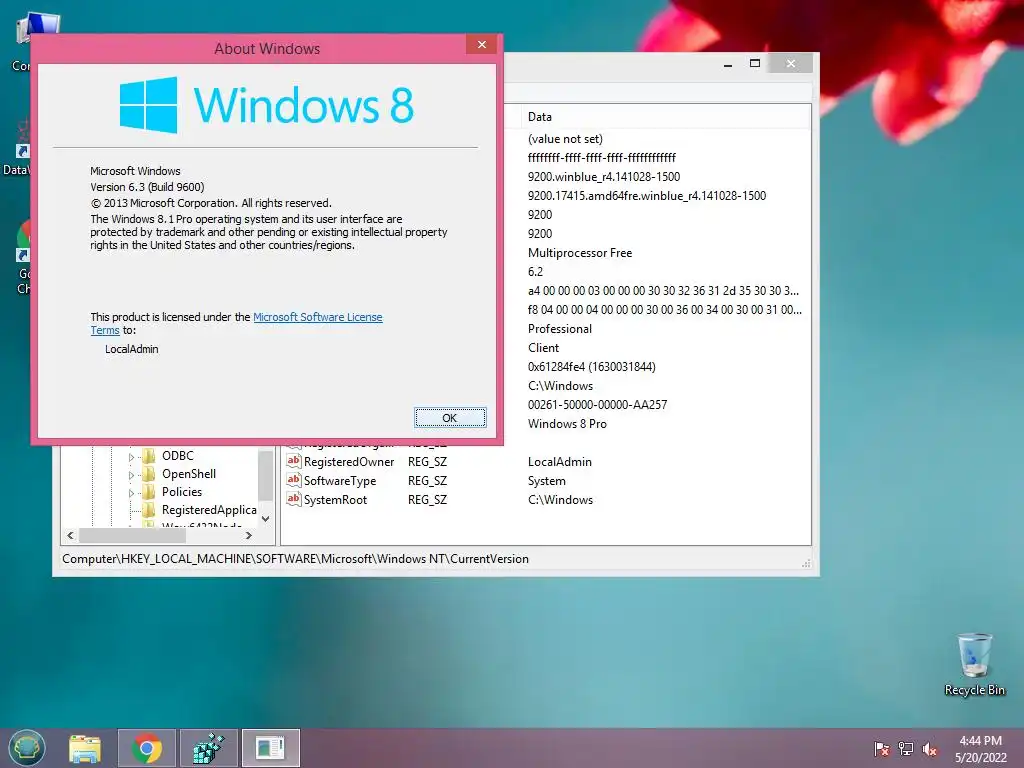The height and width of the screenshot is (768, 1024).
Task: Click the 'LocalAdmin' RegisteredOwner data
Action: tap(560, 462)
